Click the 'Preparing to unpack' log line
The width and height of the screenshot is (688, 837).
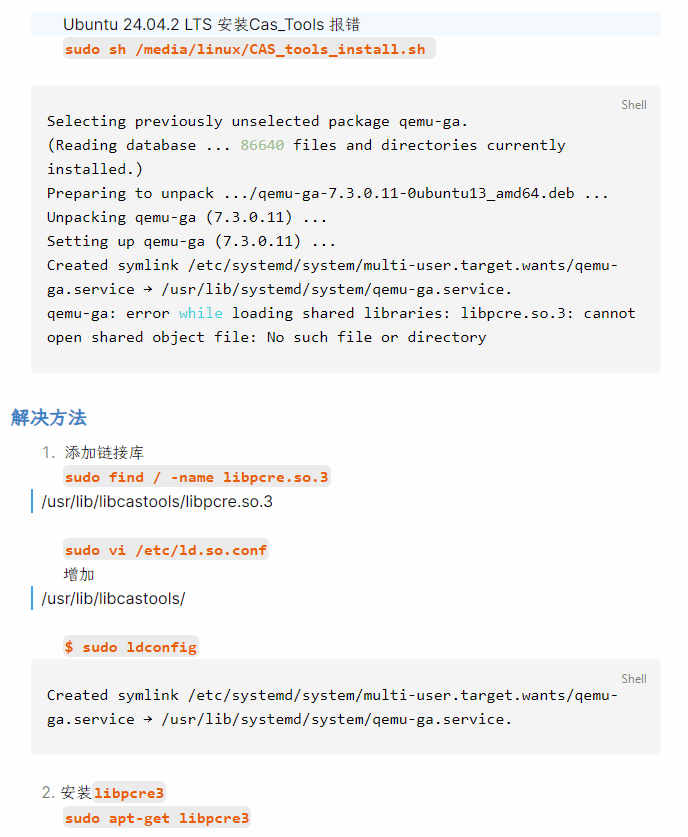click(327, 193)
